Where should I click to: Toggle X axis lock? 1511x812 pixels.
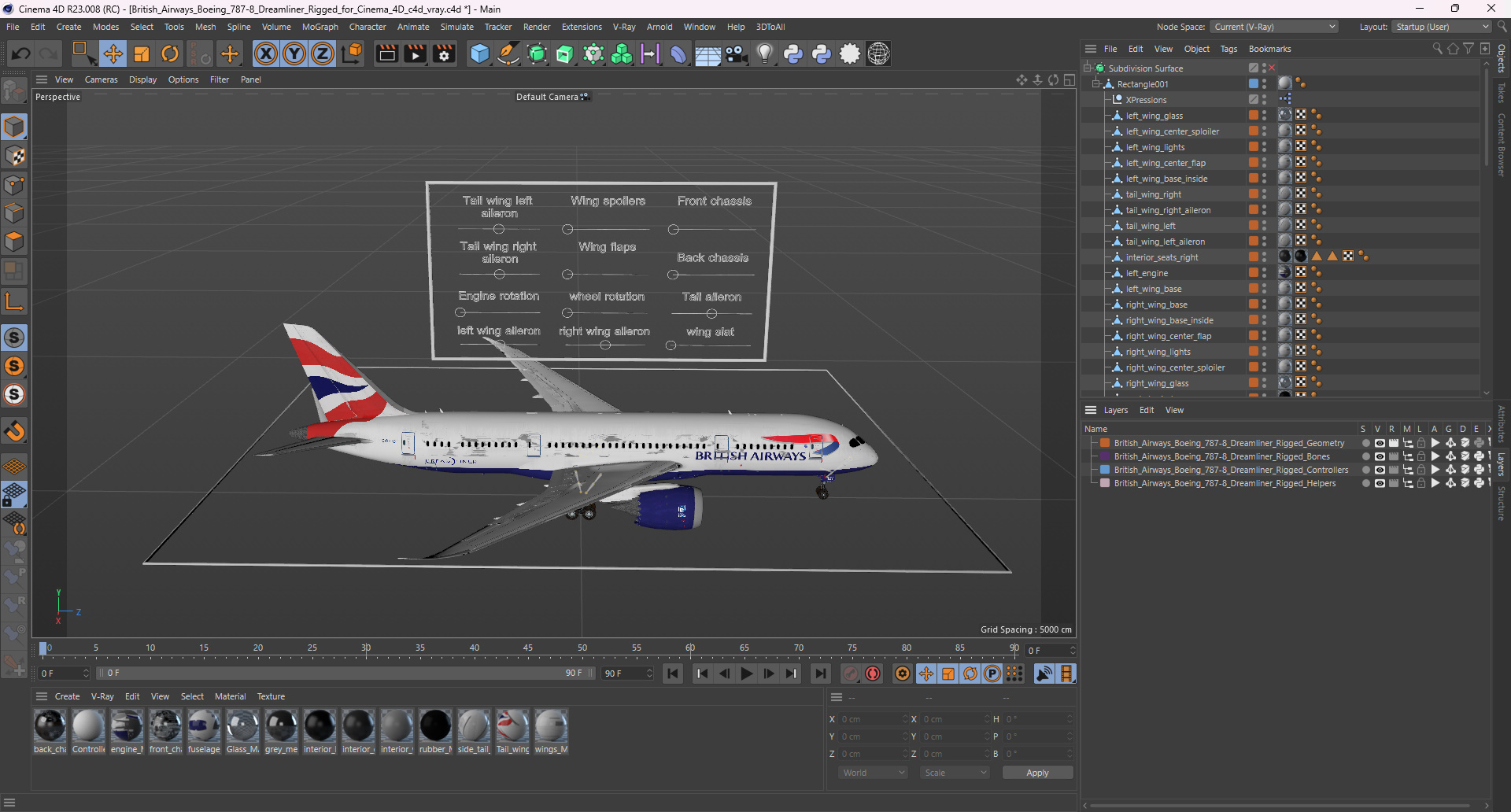tap(266, 54)
